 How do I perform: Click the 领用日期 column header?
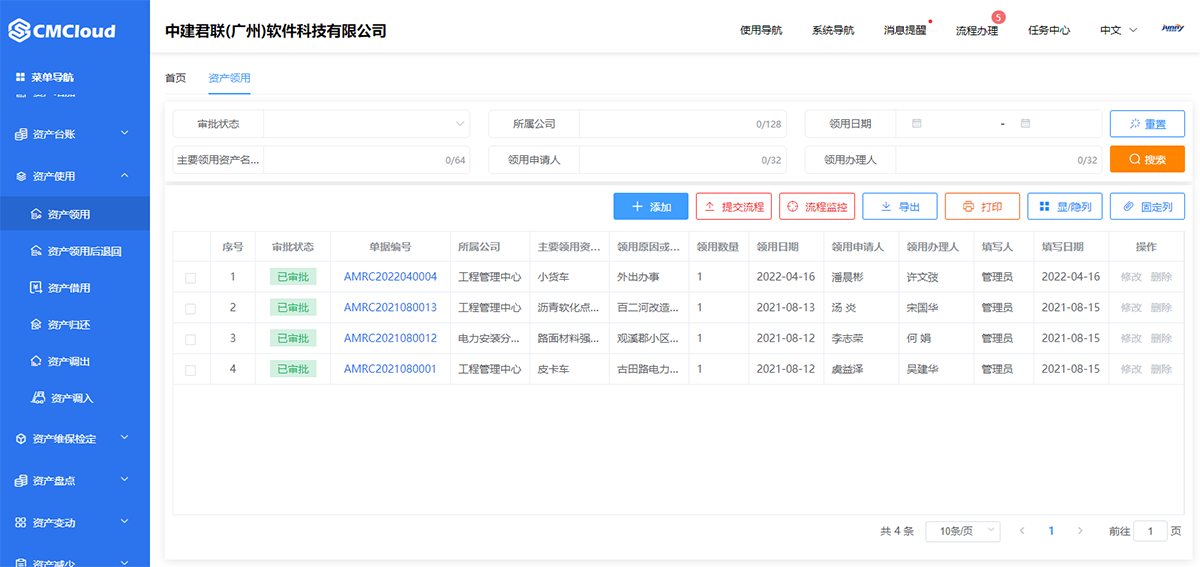[778, 247]
